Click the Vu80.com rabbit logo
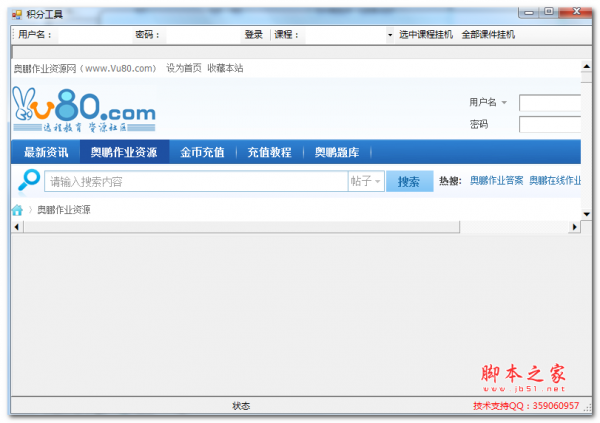Viewport: 600px width, 423px height. 84,110
